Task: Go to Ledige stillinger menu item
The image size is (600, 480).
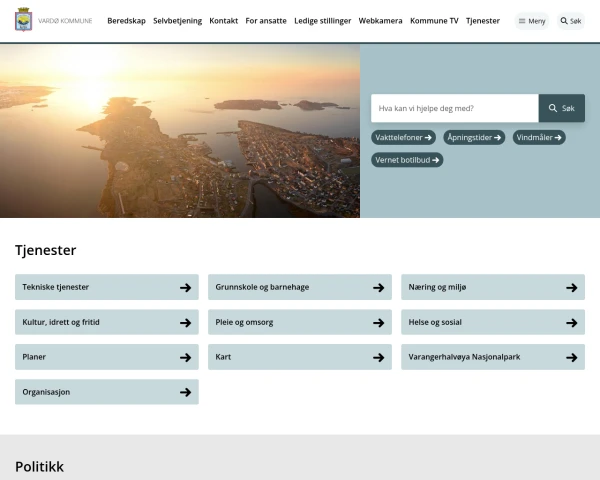Action: click(x=322, y=21)
